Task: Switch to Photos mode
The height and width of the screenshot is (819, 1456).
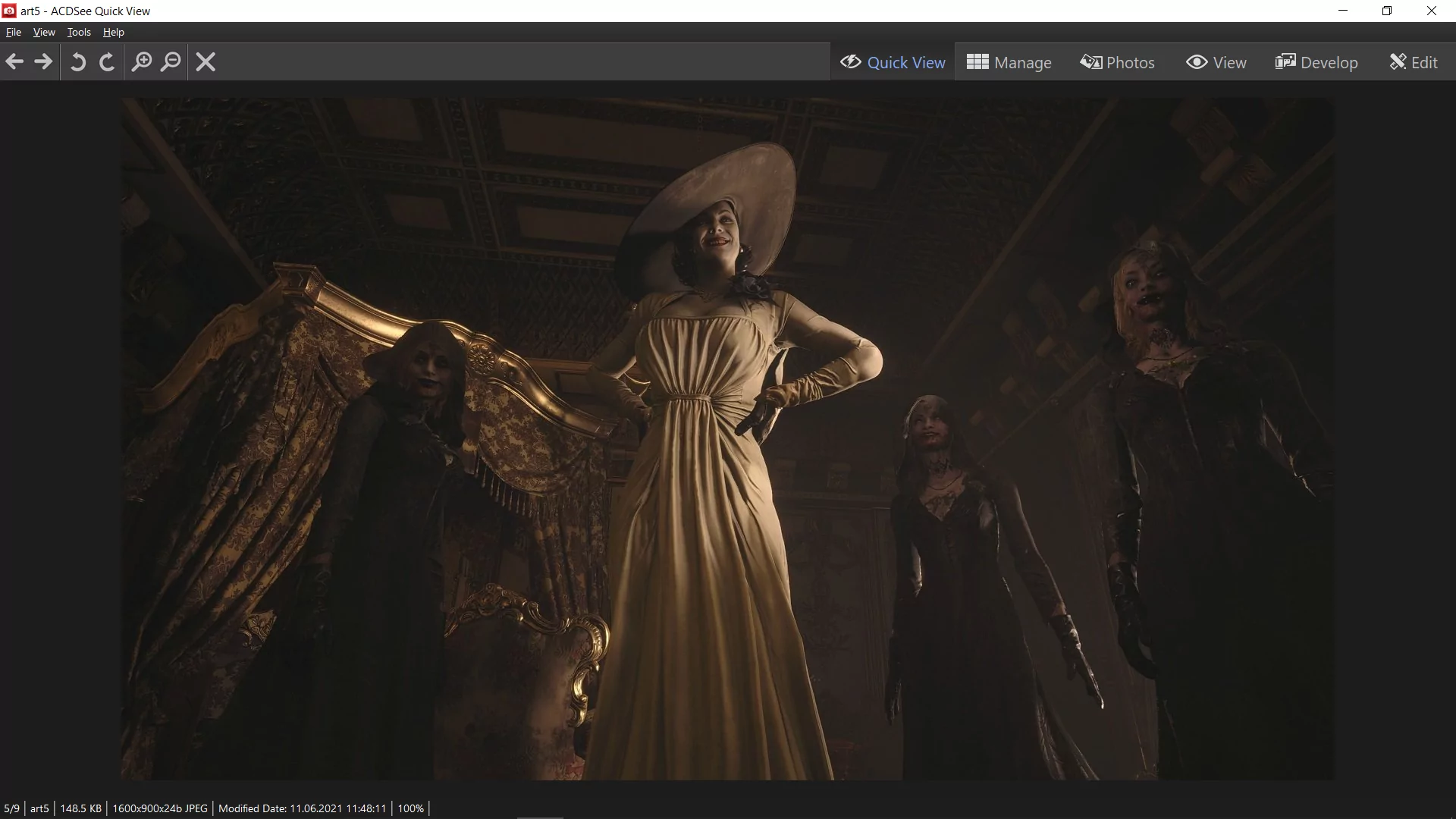Action: tap(1118, 62)
